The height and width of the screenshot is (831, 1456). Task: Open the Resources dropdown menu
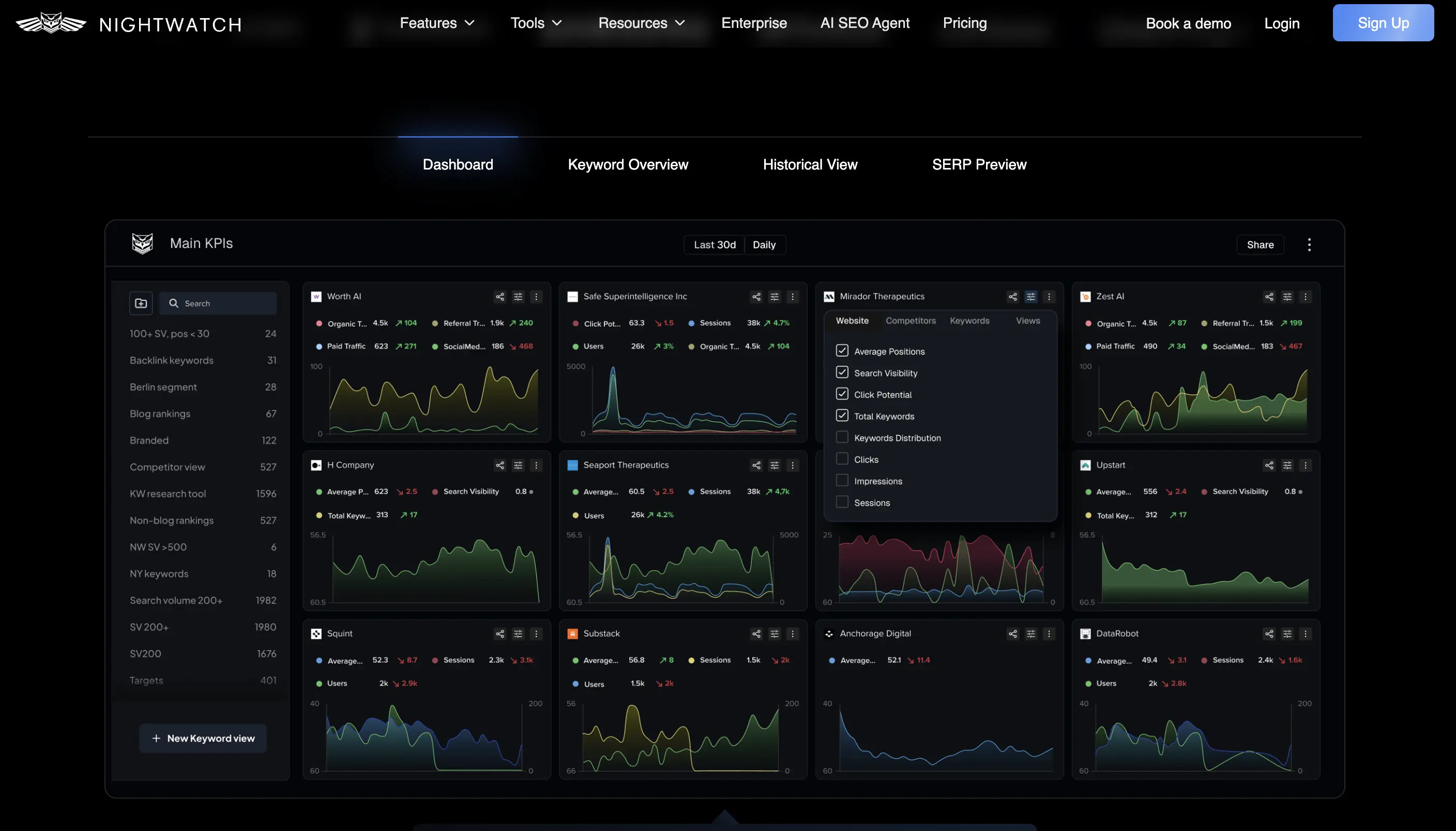(641, 23)
